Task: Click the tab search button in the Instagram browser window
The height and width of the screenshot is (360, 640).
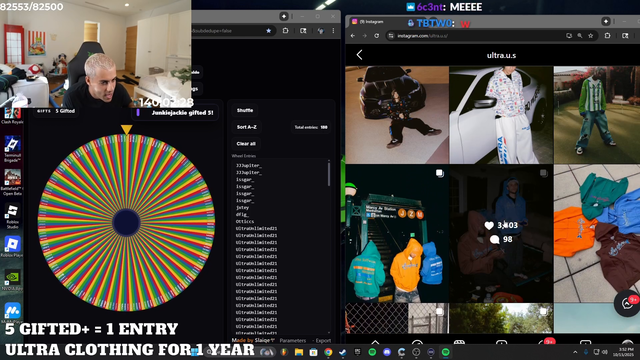Action: tap(606, 21)
